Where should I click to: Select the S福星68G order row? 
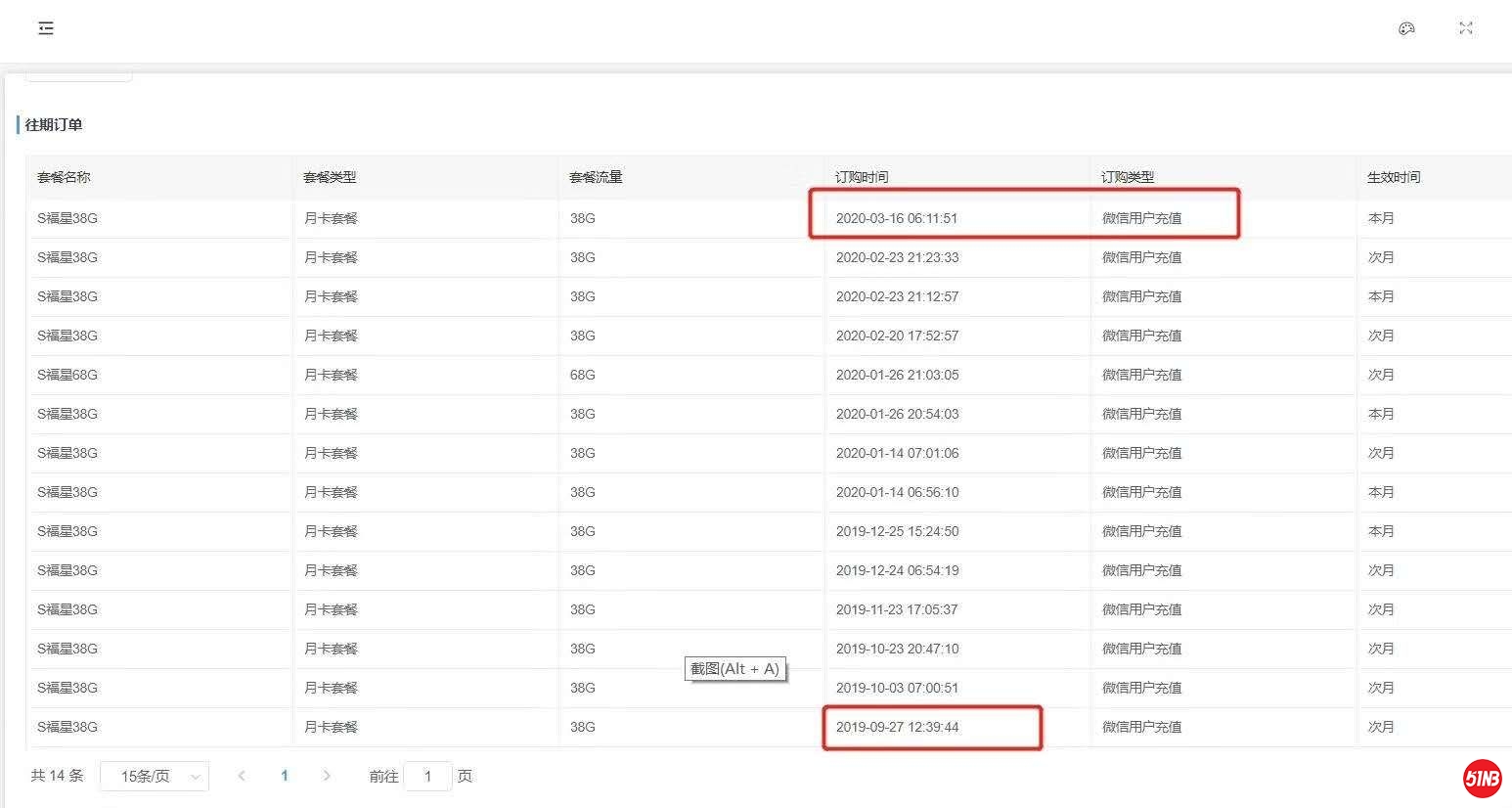click(x=67, y=375)
